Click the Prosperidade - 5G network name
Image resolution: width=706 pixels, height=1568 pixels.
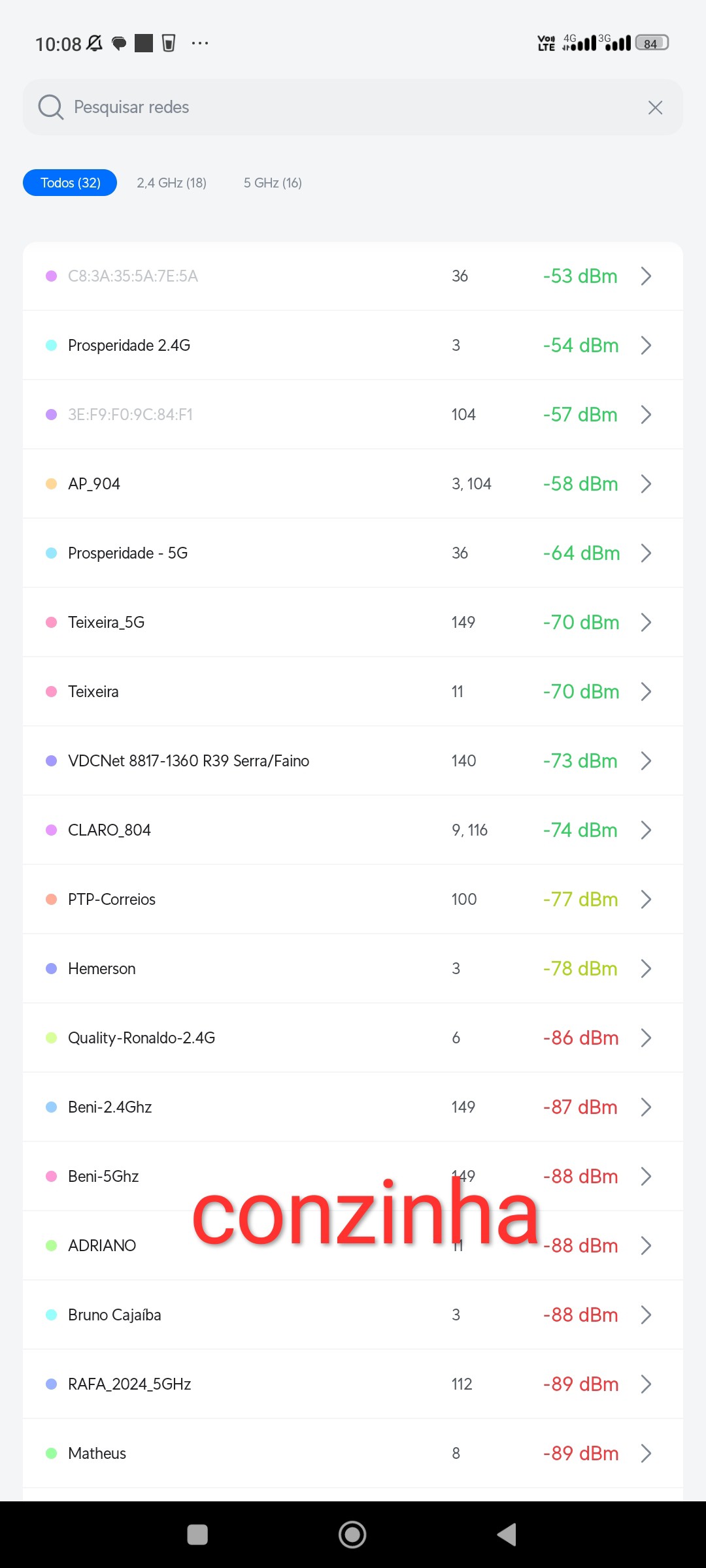(x=128, y=553)
